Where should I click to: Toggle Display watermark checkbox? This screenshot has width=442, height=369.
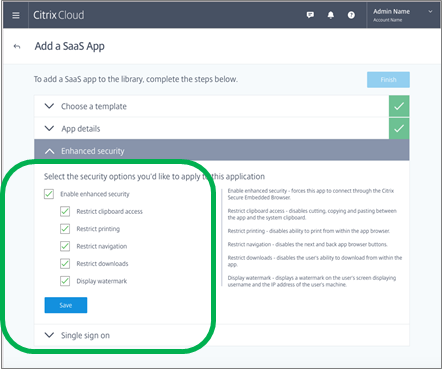tap(65, 281)
